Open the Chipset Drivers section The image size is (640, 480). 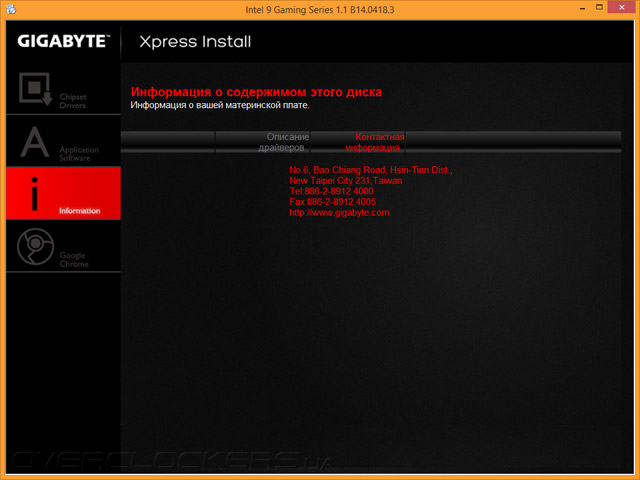(x=63, y=89)
